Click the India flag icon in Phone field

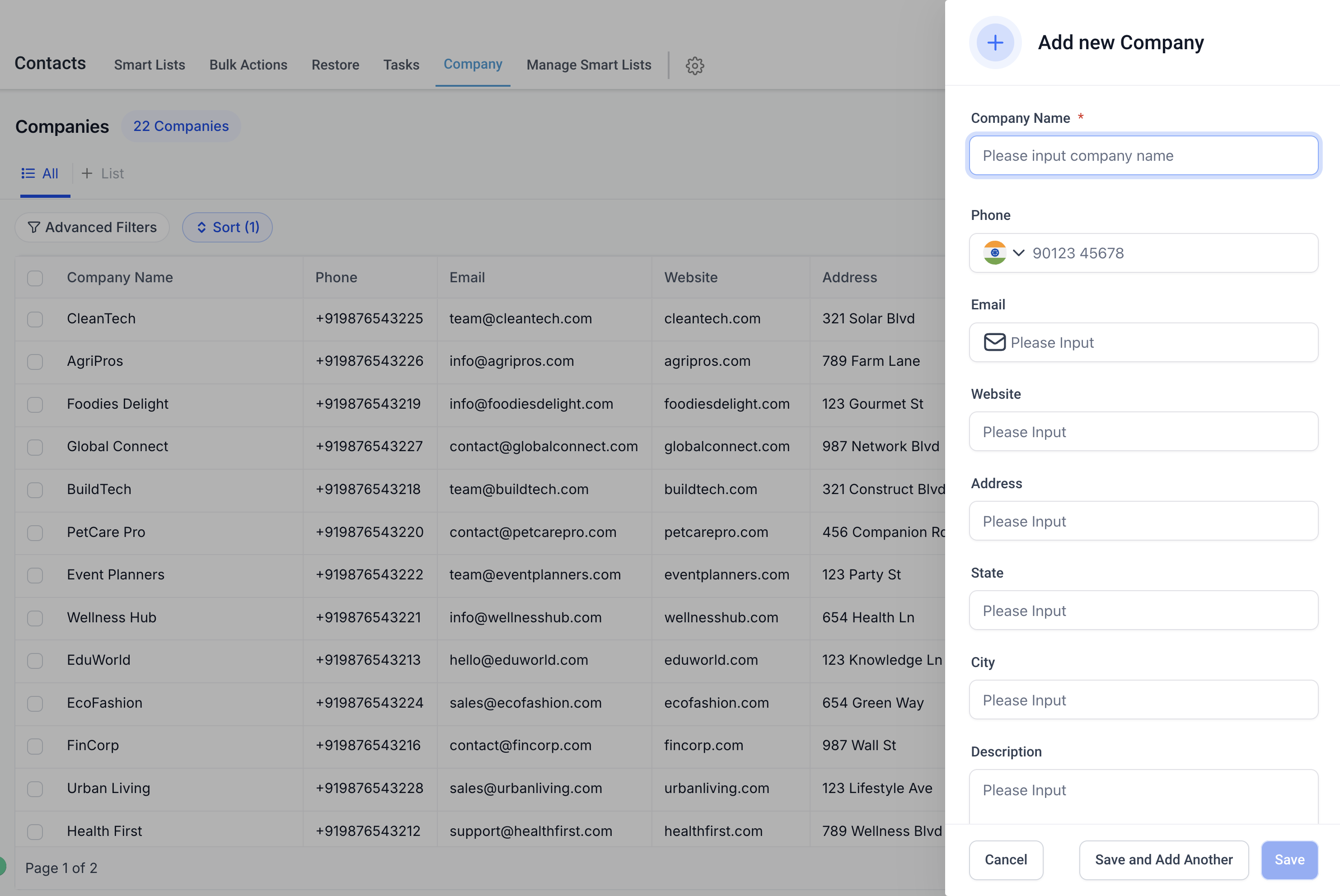click(x=995, y=252)
